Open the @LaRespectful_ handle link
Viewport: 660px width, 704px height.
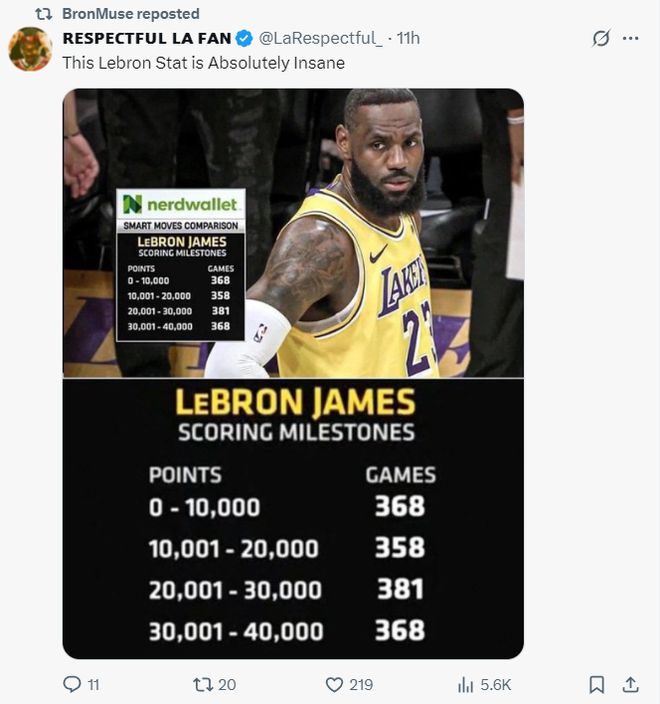point(321,39)
